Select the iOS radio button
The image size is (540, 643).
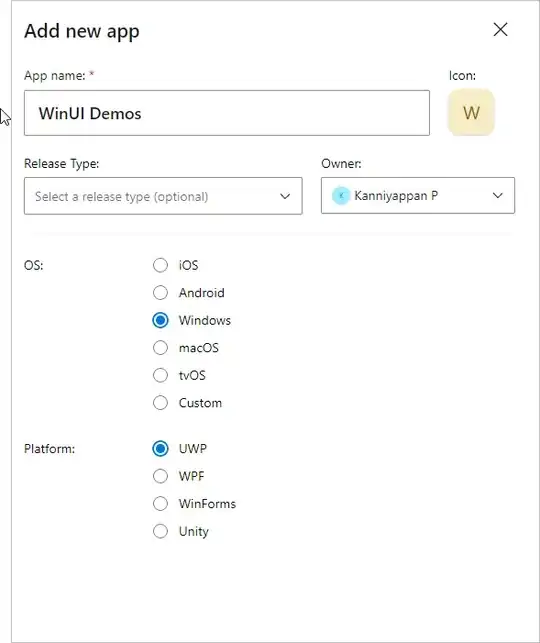pyautogui.click(x=160, y=265)
